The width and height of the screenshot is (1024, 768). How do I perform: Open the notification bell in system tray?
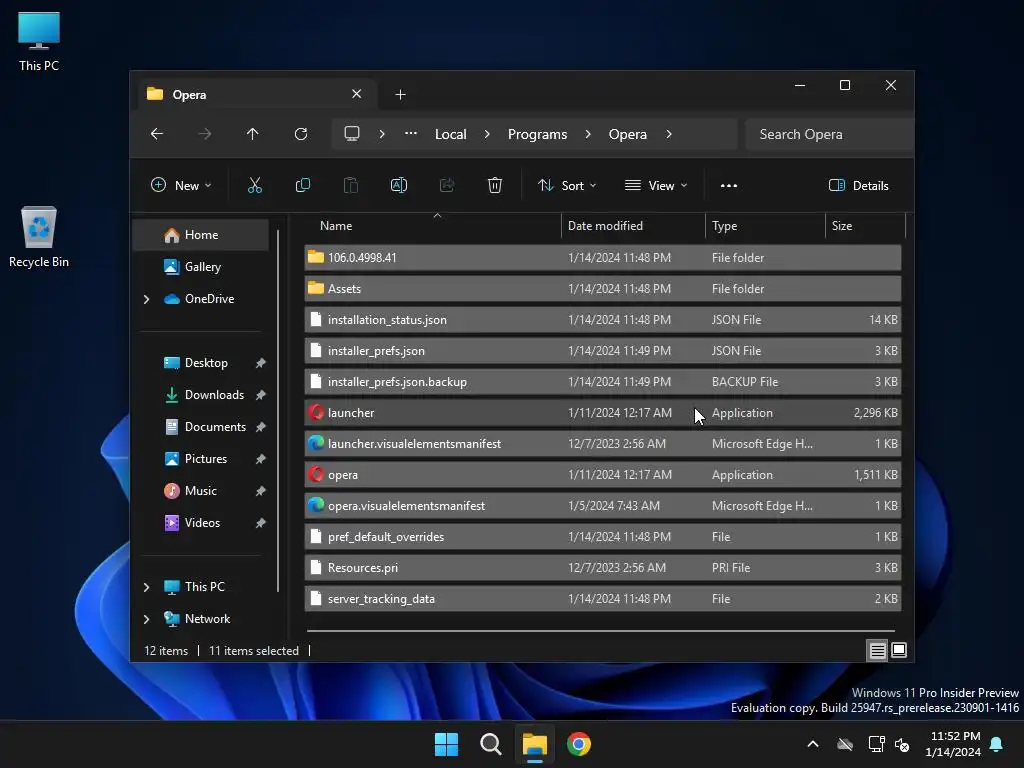(x=997, y=744)
